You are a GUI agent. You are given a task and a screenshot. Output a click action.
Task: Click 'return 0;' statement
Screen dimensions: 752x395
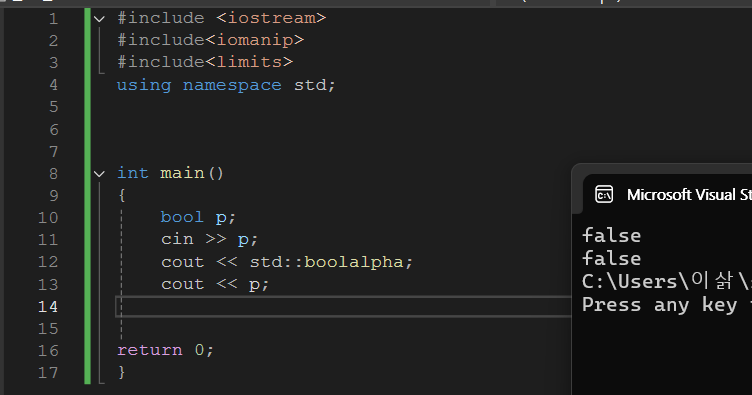[x=165, y=350]
